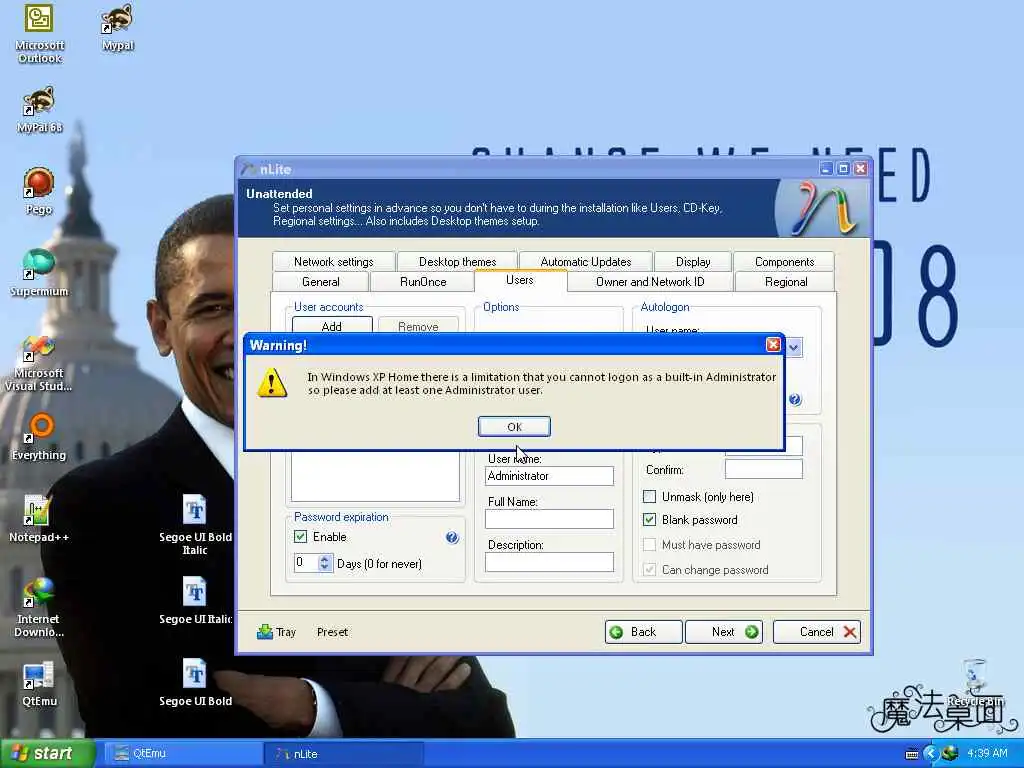Open the Supermium browser icon
The width and height of the screenshot is (1024, 768).
[39, 273]
